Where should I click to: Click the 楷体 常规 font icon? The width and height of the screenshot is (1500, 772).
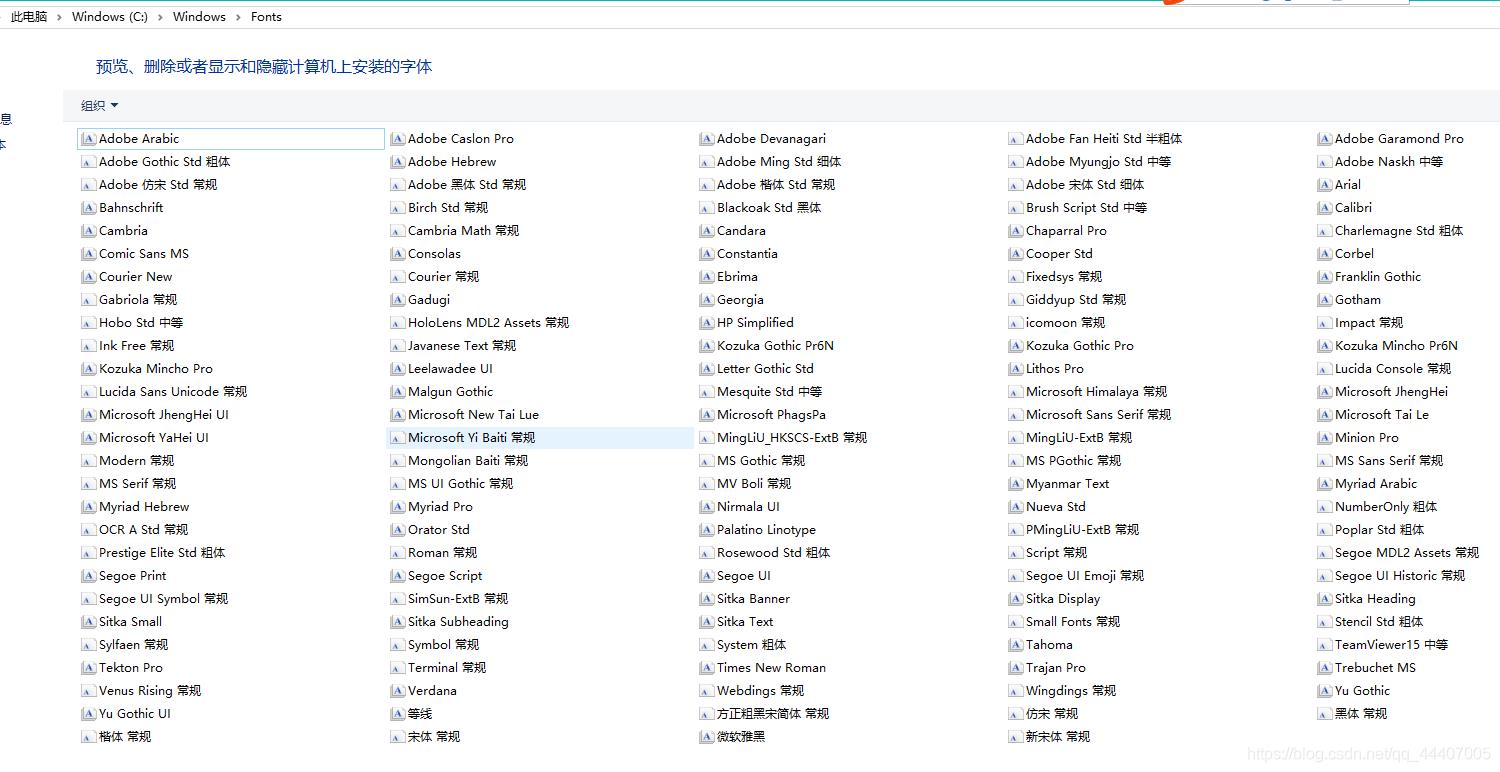point(88,737)
